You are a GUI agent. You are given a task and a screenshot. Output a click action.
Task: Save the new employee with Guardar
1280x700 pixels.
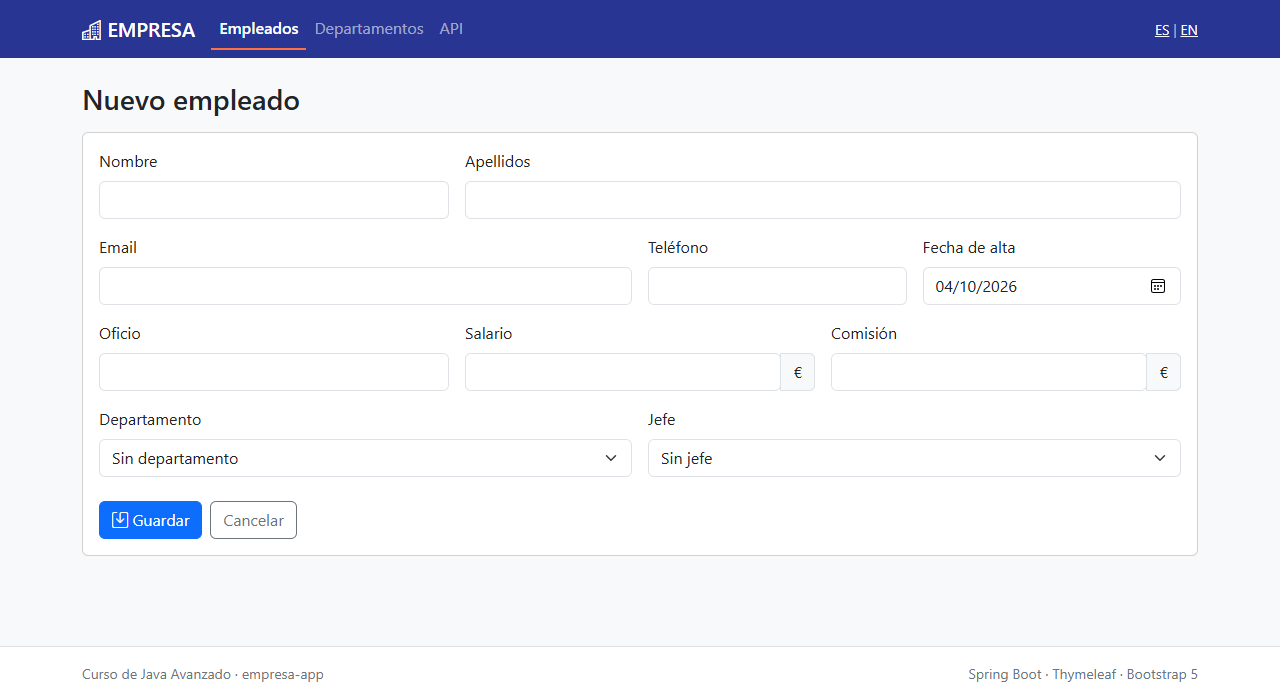(150, 520)
